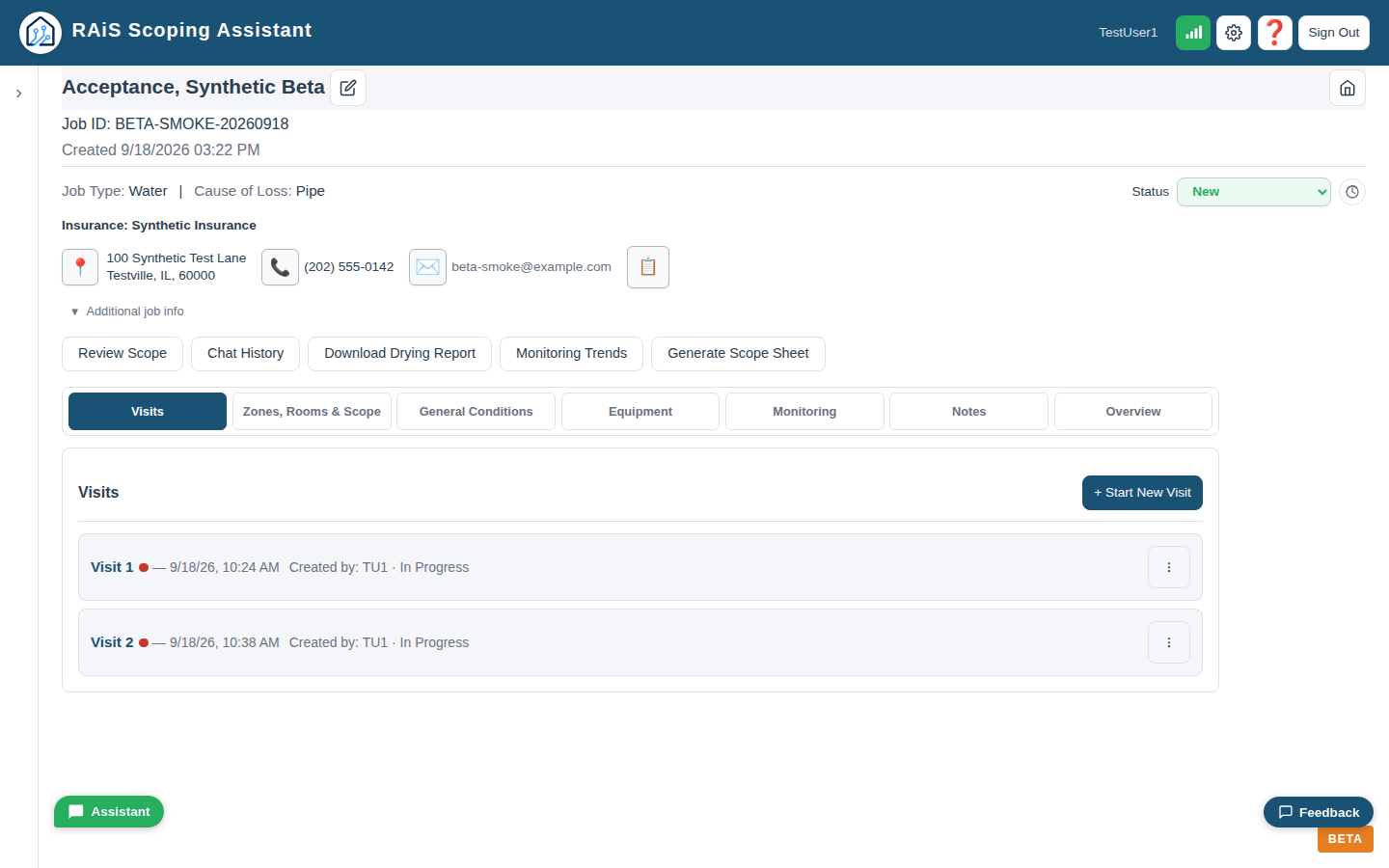The height and width of the screenshot is (868, 1389).
Task: Edit the job name with pencil icon
Action: click(348, 88)
